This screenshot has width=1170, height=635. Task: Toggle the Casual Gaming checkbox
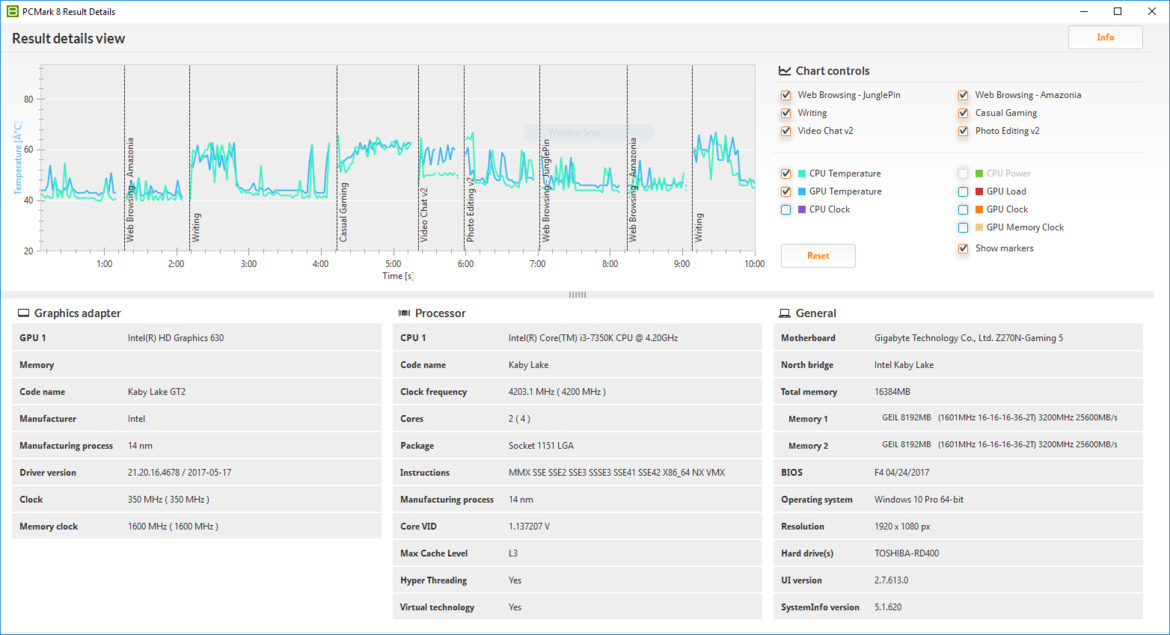pos(963,113)
